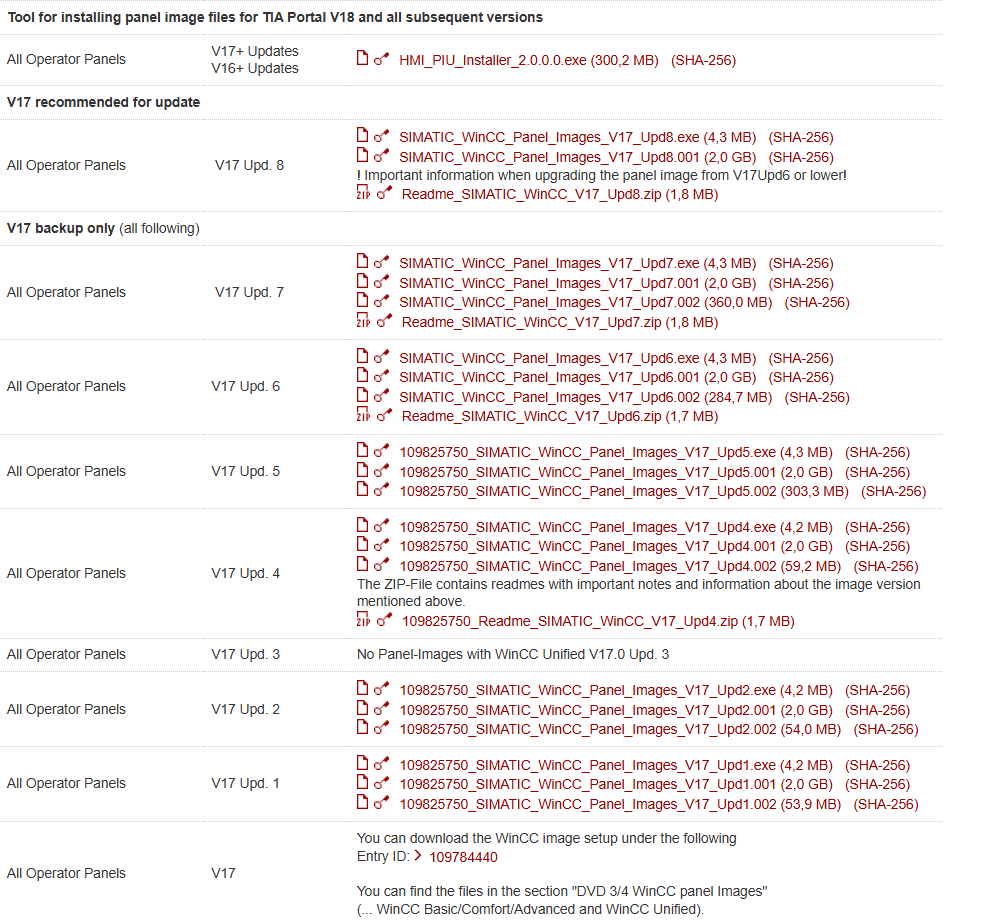
Task: Open SHA-256 link for V17_Upd6.002
Action: pos(817,397)
